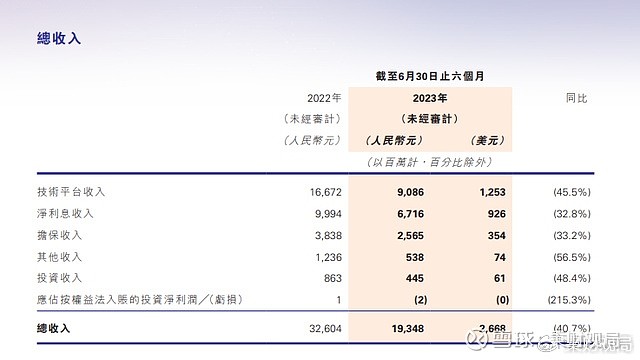Click the 截至6月30日止六個月 period header
The image size is (640, 360).
point(430,76)
